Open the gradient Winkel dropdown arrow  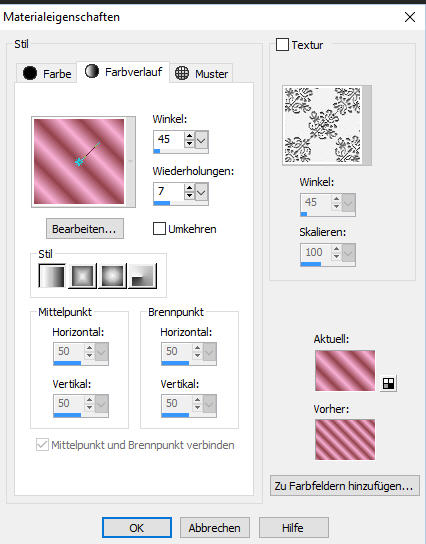pos(202,140)
